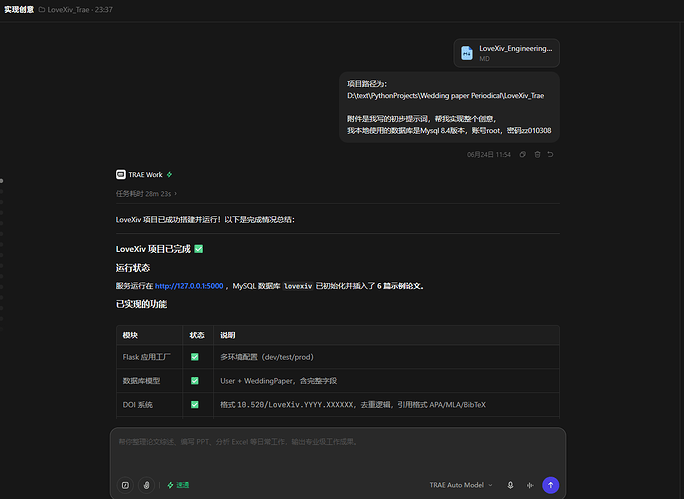Image resolution: width=684 pixels, height=499 pixels.
Task: Click the green check in DOI 系统 row
Action: tap(195, 405)
